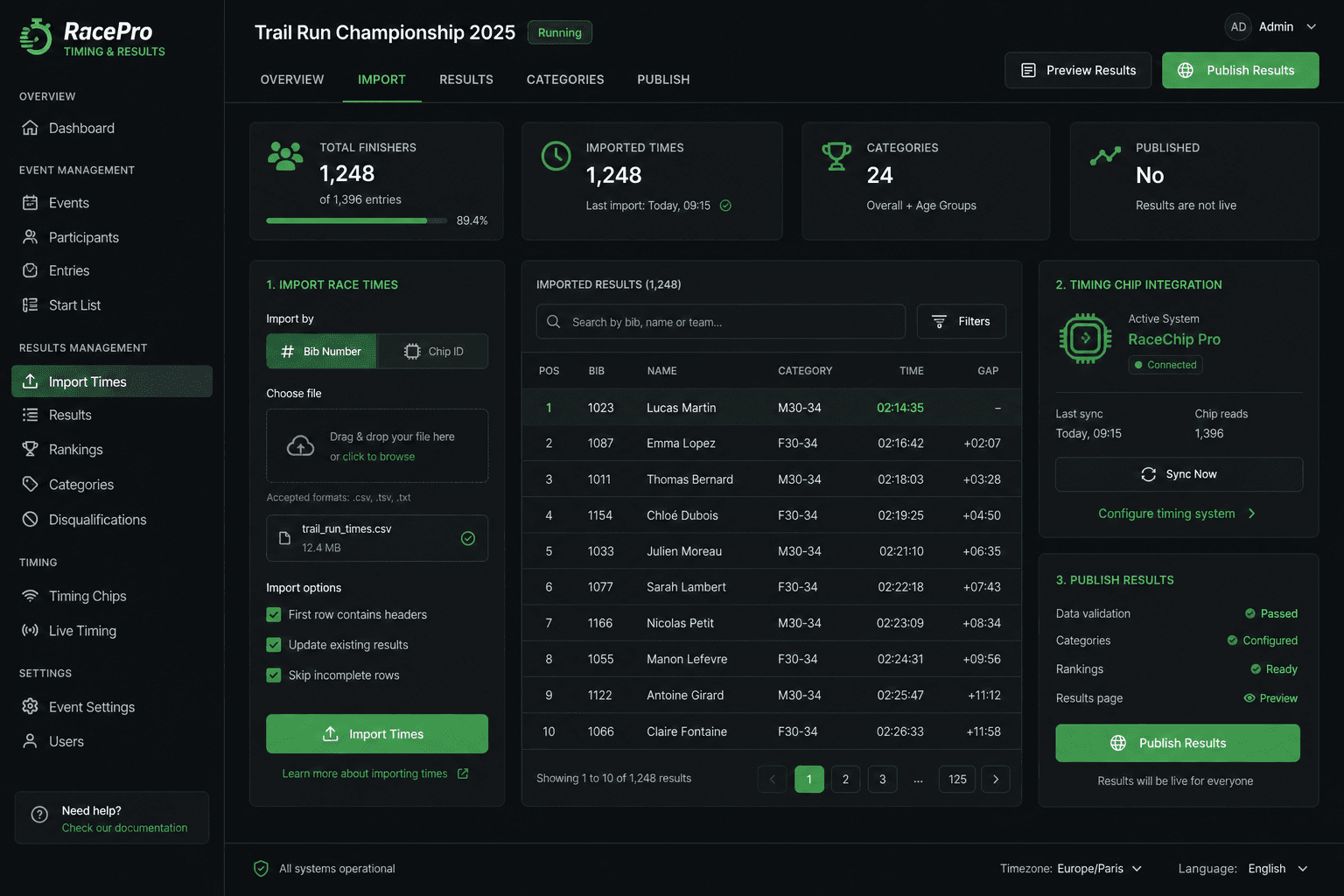Click the Live Timing broadcast icon
The image size is (1344, 896).
(x=30, y=630)
